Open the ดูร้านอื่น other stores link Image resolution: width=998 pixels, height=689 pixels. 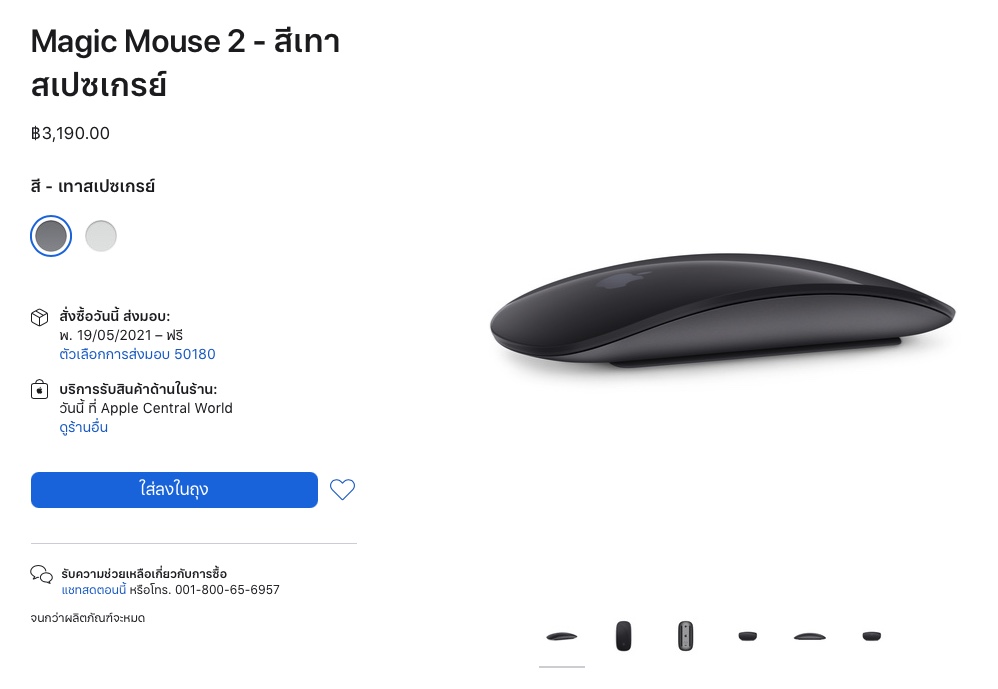click(83, 428)
